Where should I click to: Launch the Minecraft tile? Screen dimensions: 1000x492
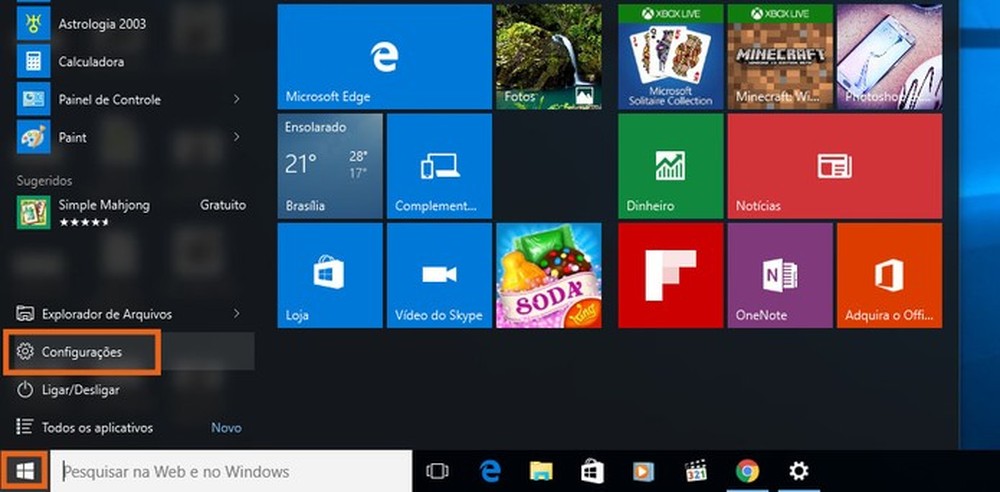(780, 56)
